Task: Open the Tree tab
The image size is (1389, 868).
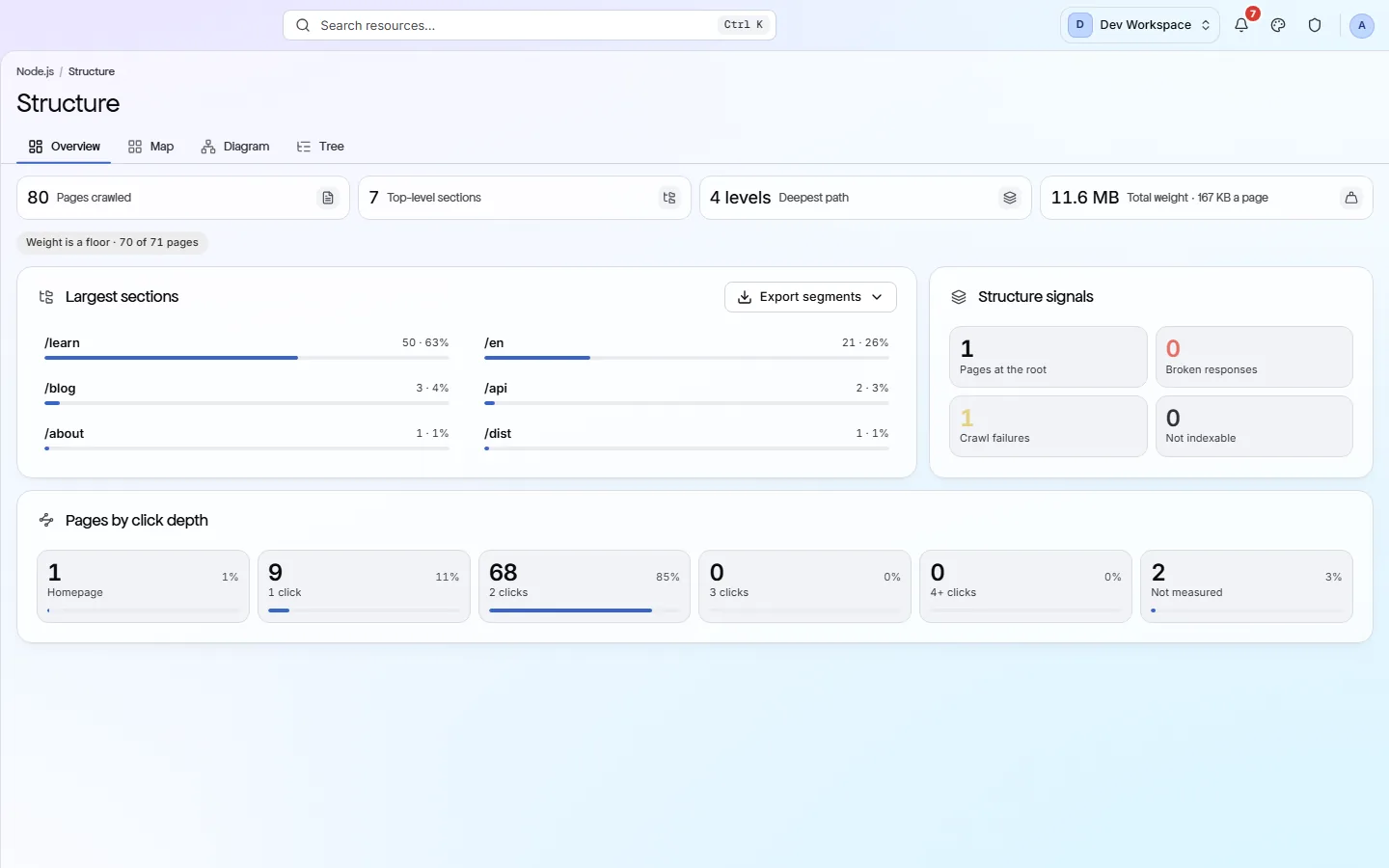Action: click(x=320, y=147)
